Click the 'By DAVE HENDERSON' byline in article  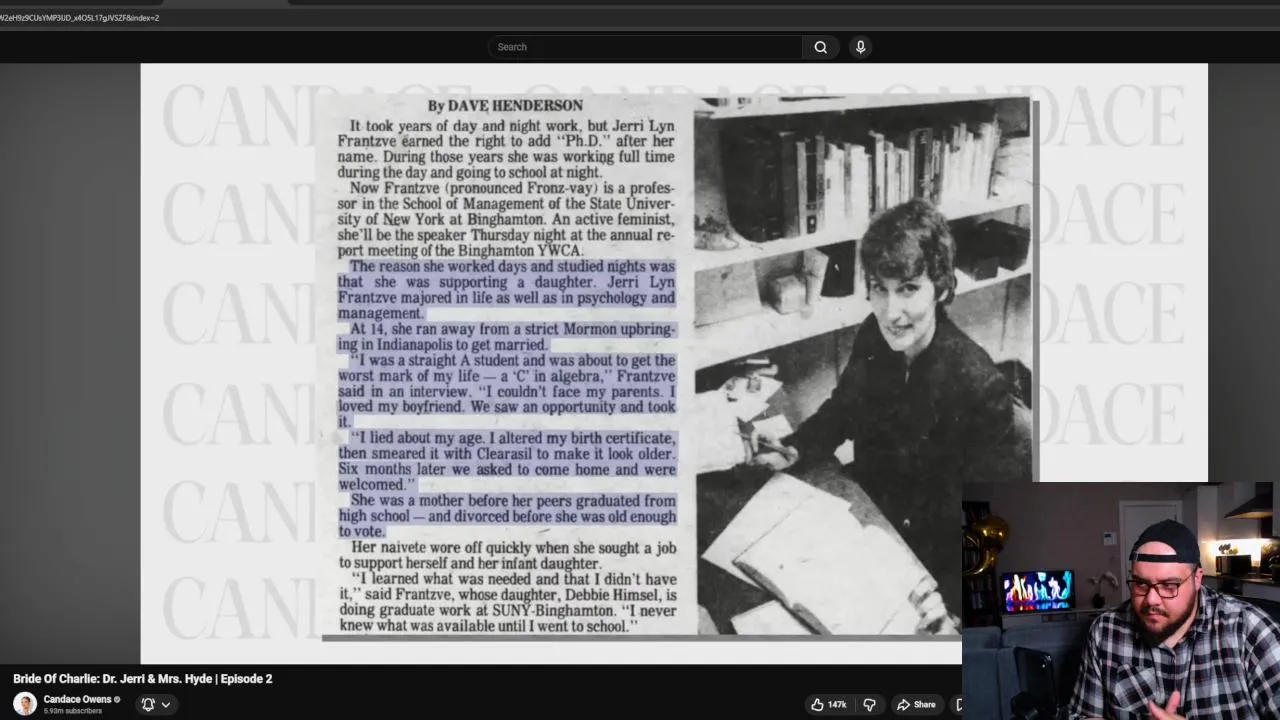pyautogui.click(x=505, y=106)
